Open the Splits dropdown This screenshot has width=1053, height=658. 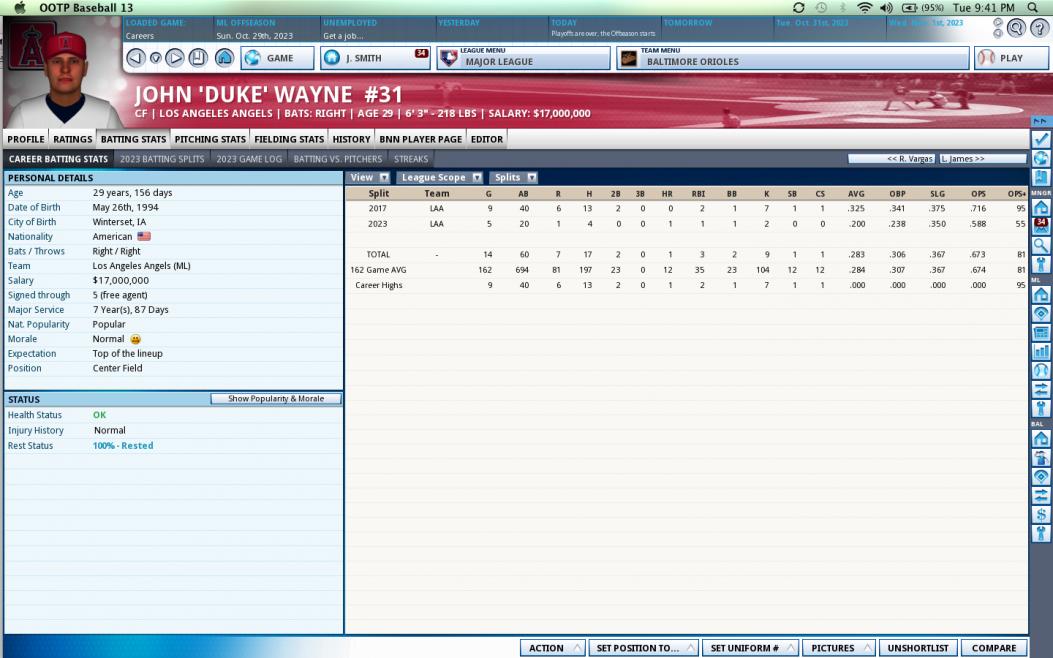click(x=514, y=177)
